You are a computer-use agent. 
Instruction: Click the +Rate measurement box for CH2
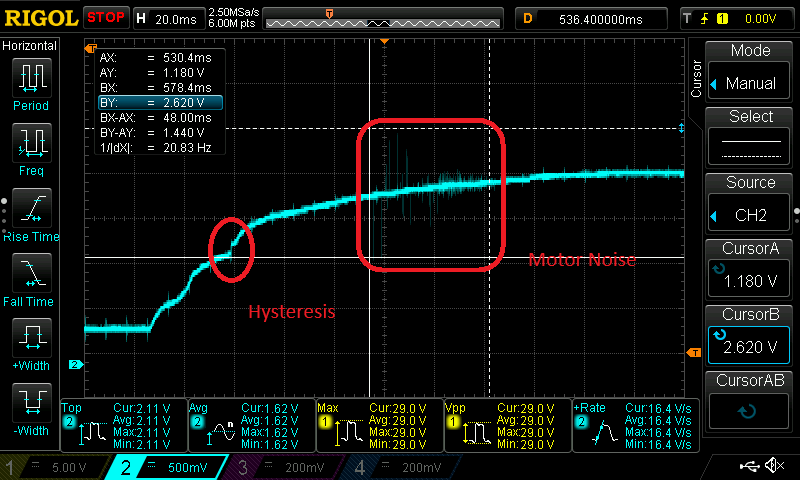[636, 425]
